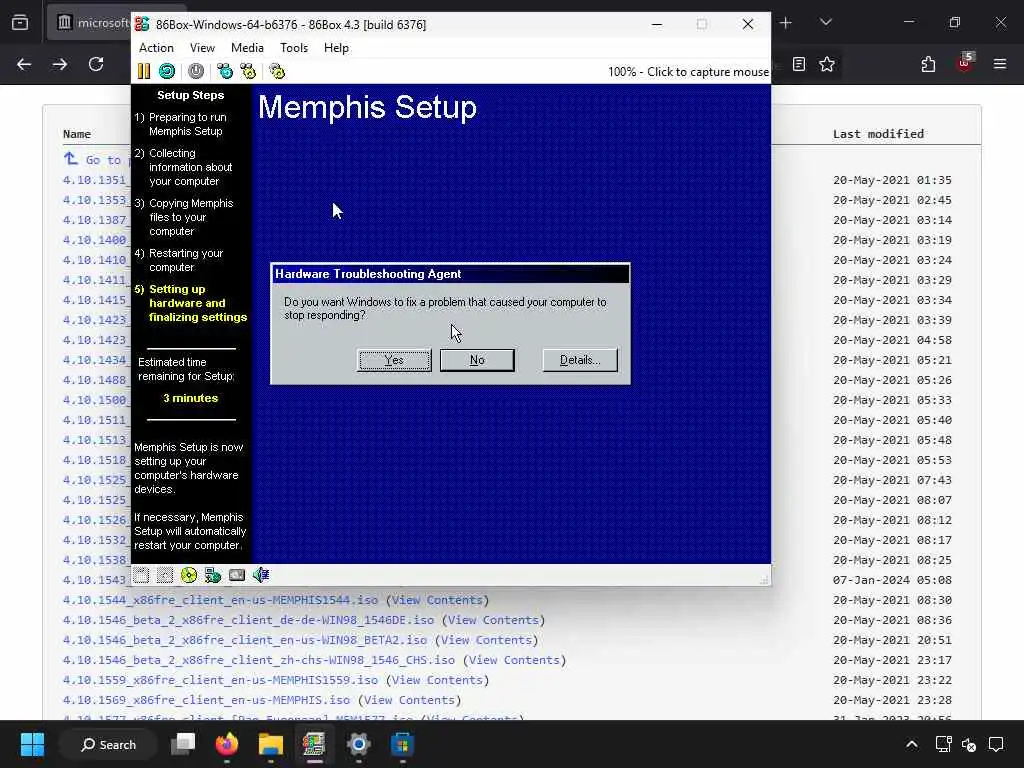Open 86Box settings via the gear icon
The width and height of the screenshot is (1024, 768).
tap(277, 71)
